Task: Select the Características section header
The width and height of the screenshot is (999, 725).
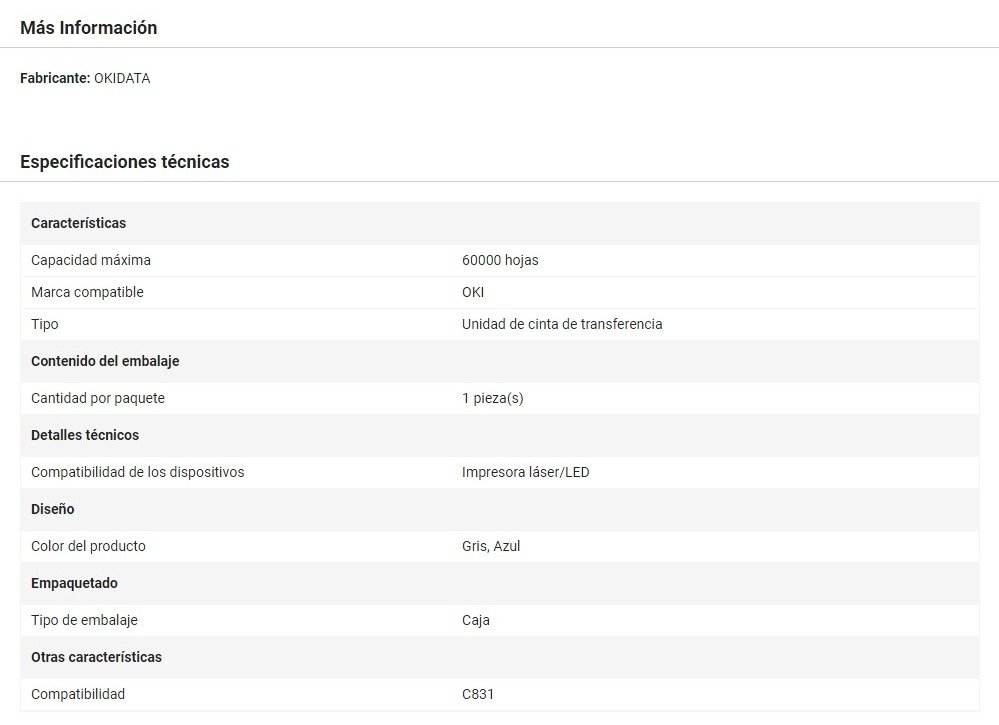Action: [x=78, y=223]
